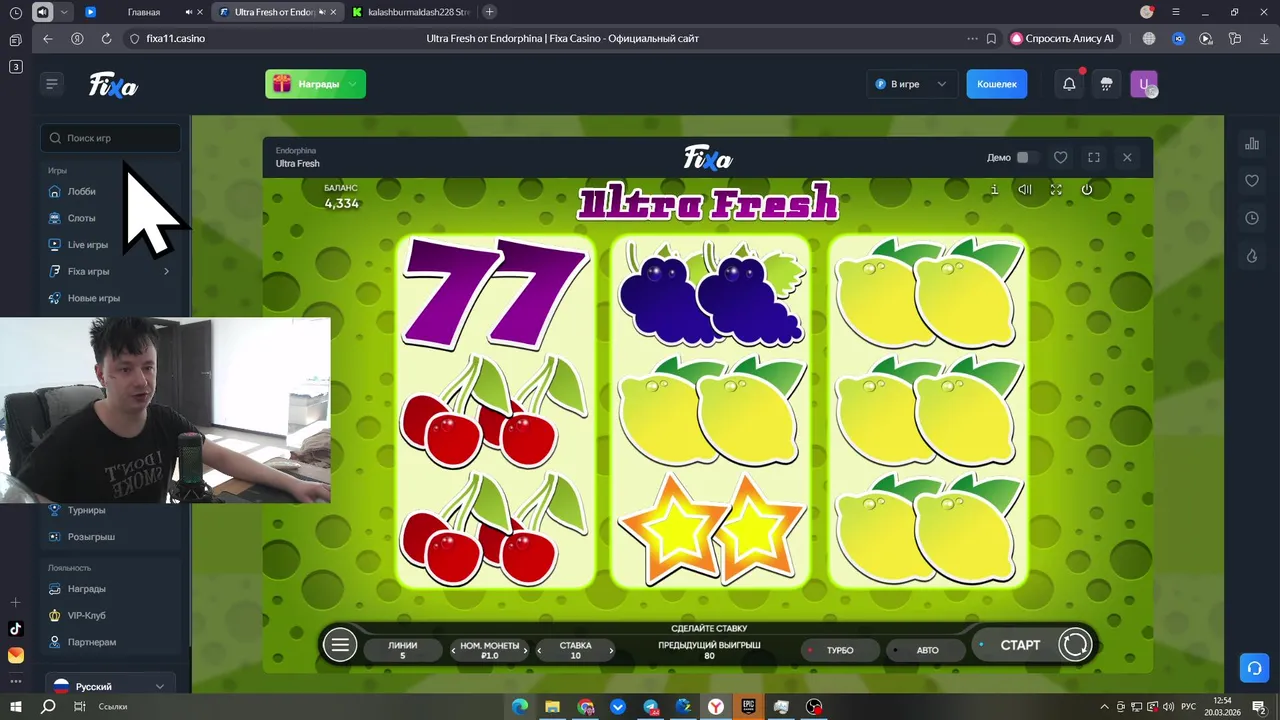The width and height of the screenshot is (1280, 720).
Task: Click Спросить Алису AI button
Action: (1063, 38)
